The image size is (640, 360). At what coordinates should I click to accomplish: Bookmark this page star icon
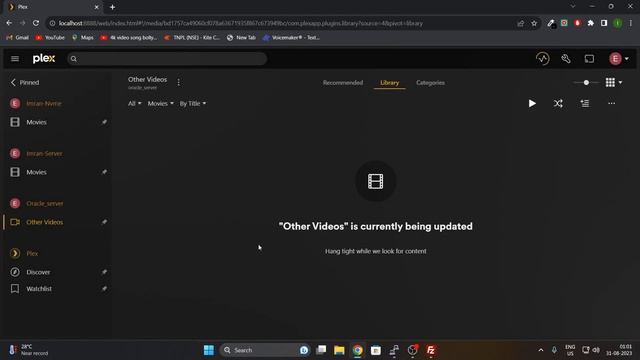534,23
